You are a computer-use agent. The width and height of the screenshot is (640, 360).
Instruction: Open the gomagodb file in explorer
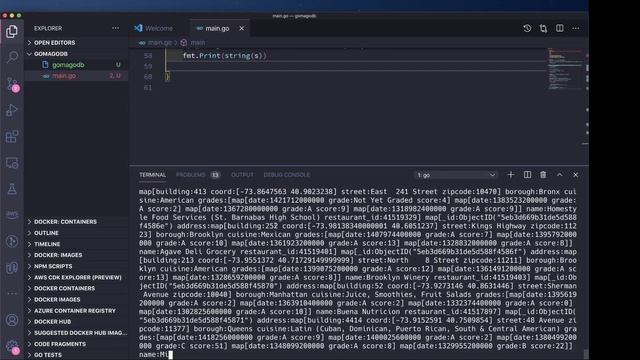[76, 64]
